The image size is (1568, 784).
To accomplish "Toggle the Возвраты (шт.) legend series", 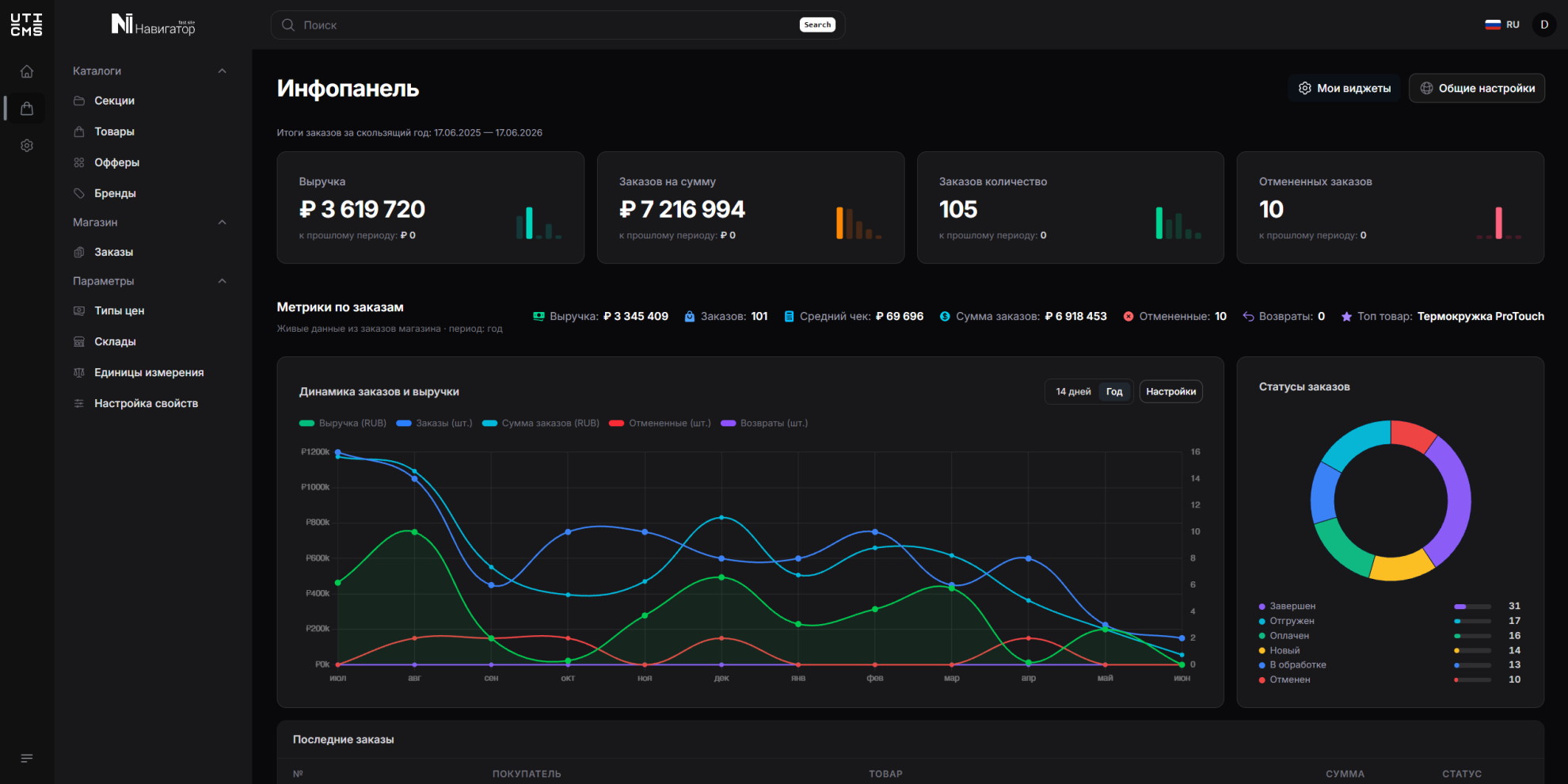I will pyautogui.click(x=764, y=423).
